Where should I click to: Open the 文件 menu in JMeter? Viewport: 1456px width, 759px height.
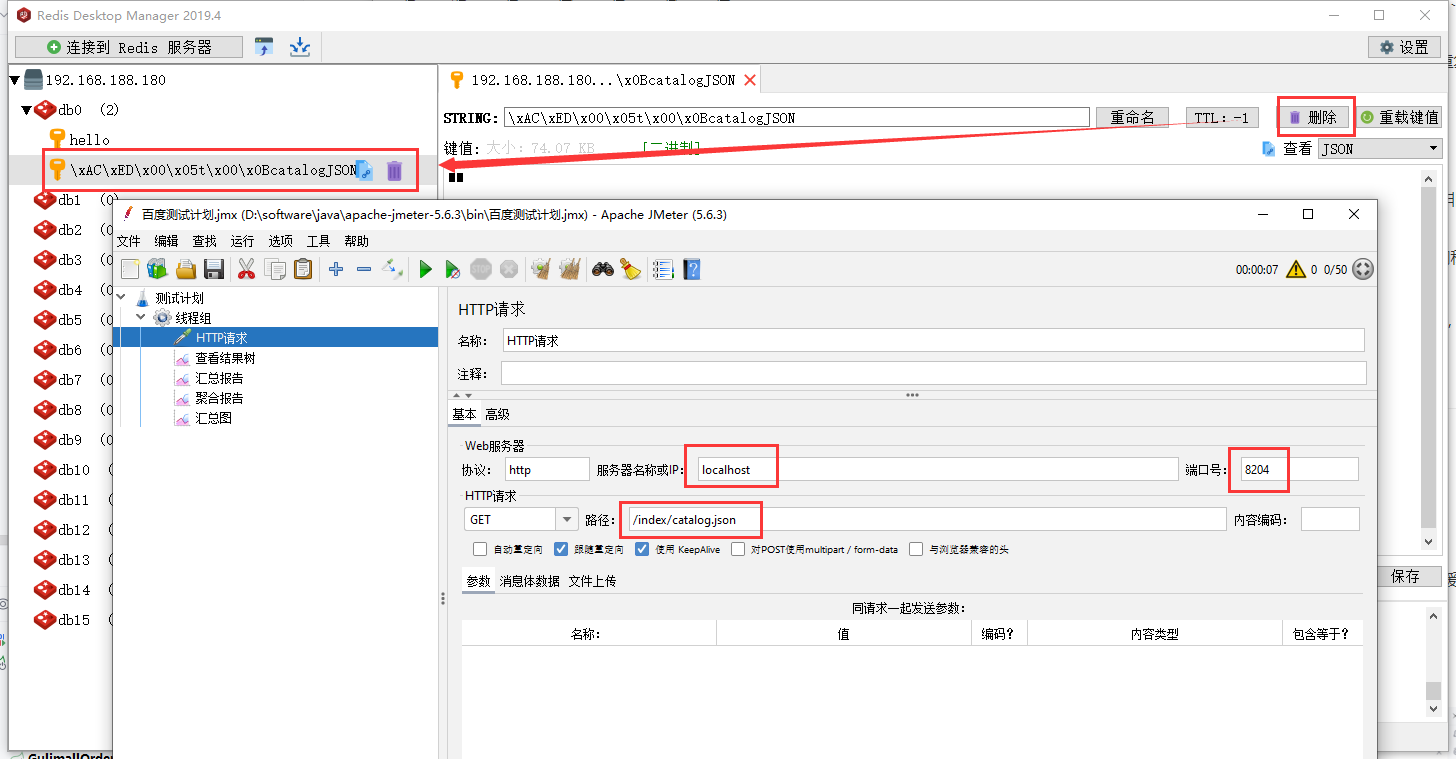click(129, 241)
